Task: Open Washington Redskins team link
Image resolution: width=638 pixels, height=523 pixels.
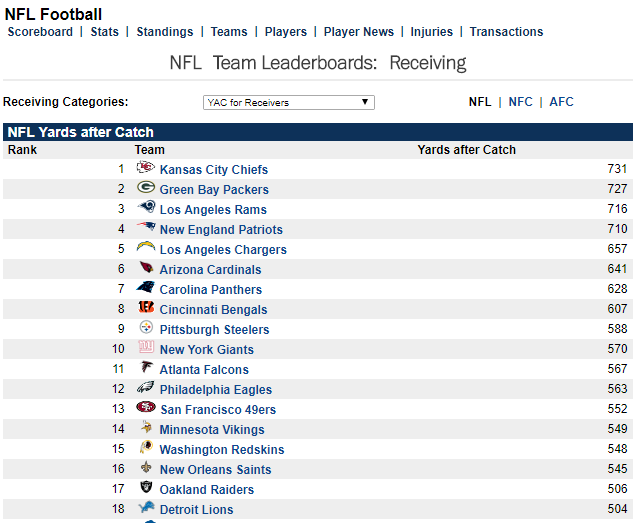Action: (222, 449)
